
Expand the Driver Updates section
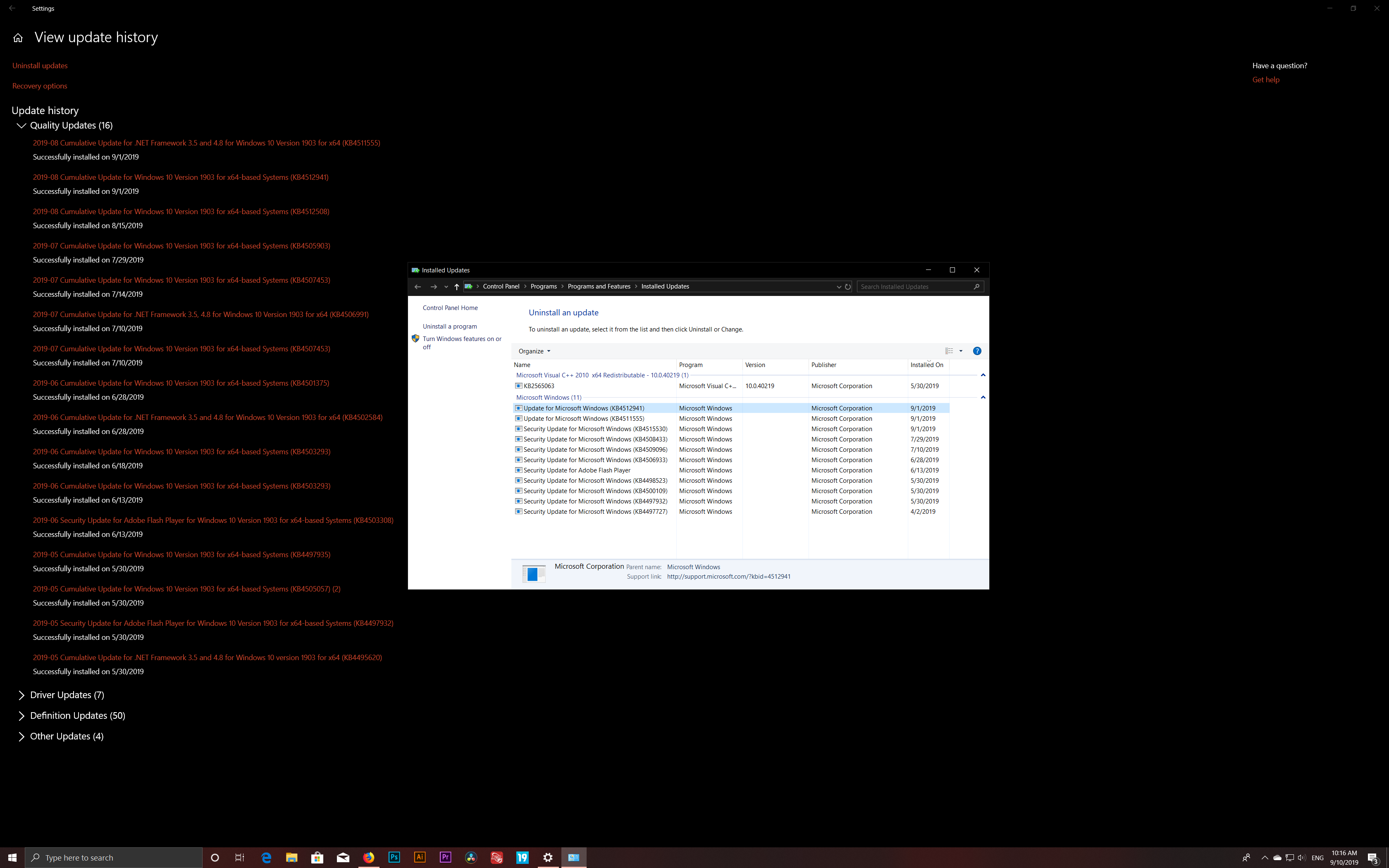coord(21,695)
